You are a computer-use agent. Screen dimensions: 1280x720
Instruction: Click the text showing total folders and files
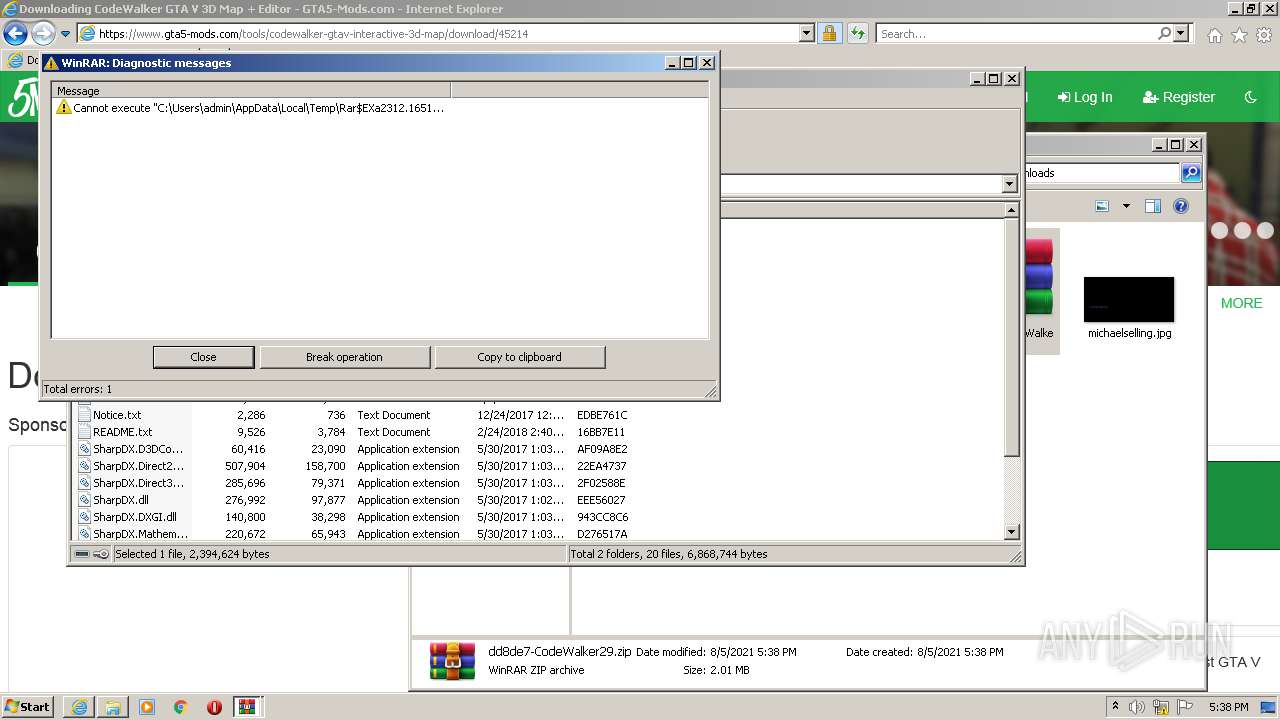(x=669, y=554)
